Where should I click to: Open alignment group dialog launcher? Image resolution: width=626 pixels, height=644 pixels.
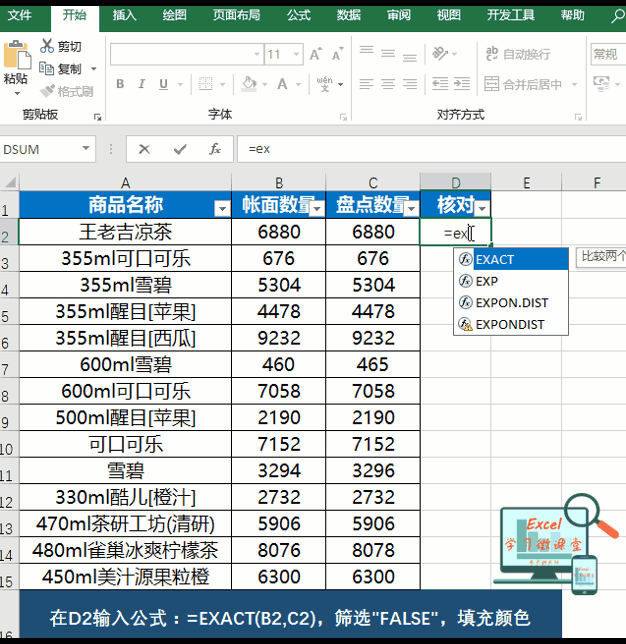click(x=578, y=117)
